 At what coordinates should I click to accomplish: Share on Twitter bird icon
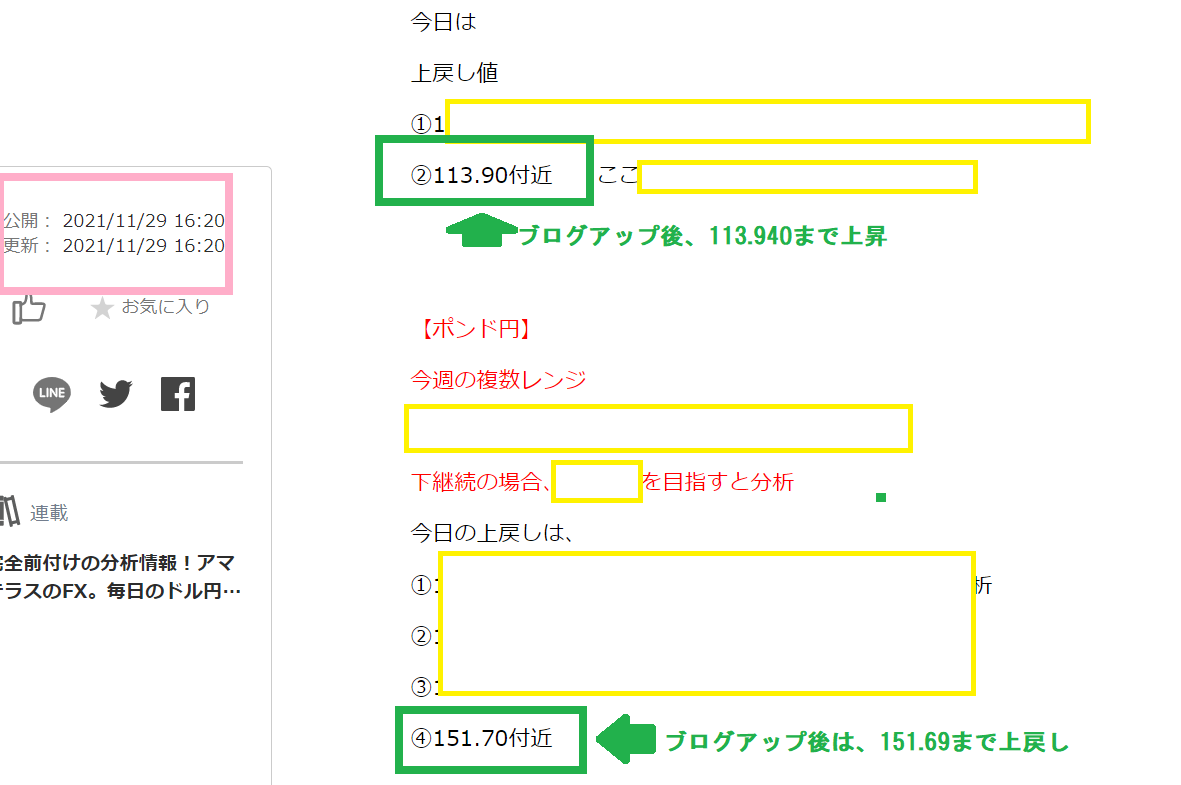[x=116, y=394]
